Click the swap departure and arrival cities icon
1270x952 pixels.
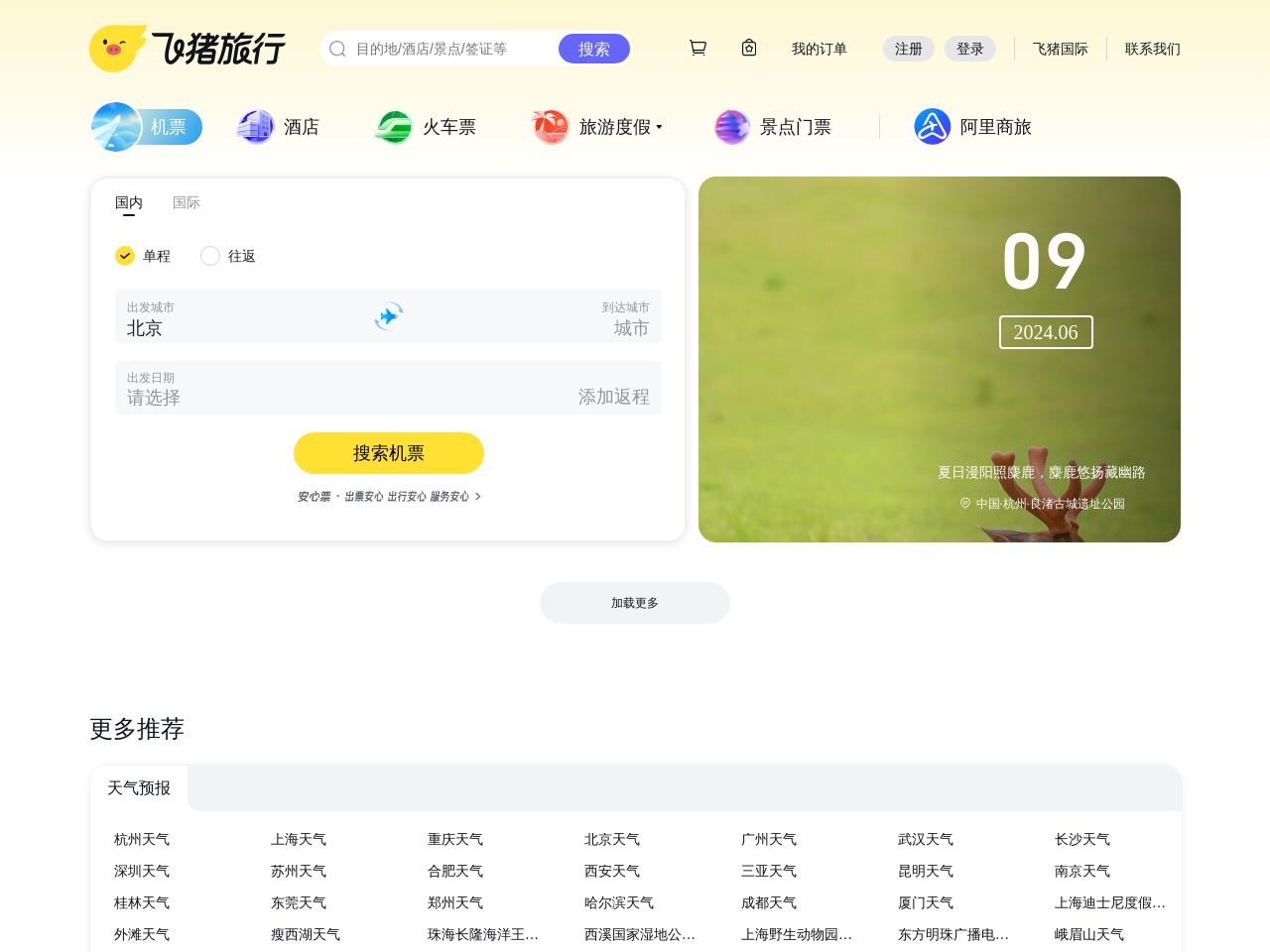tap(388, 316)
